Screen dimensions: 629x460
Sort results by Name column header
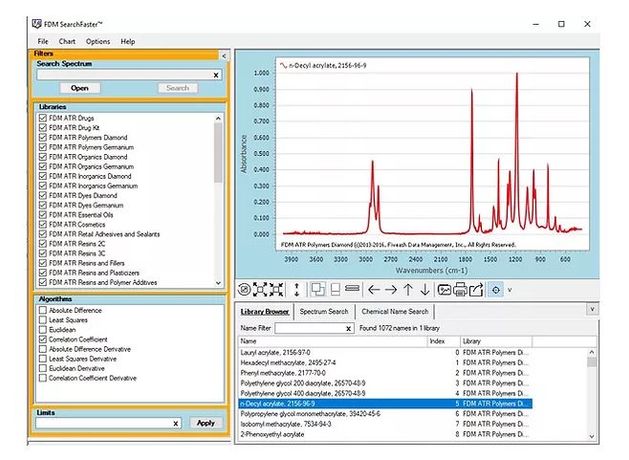(333, 341)
